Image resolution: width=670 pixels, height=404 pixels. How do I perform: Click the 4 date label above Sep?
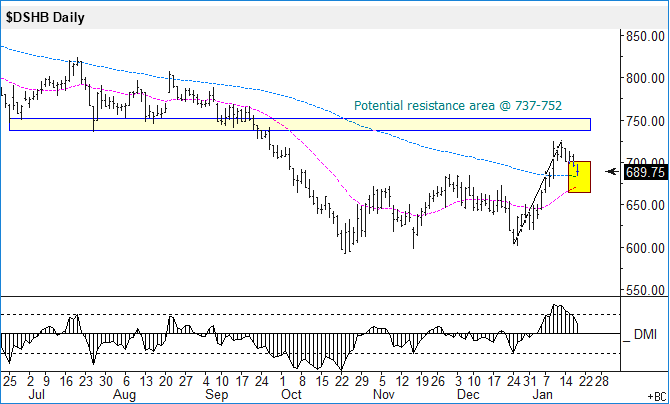(206, 381)
